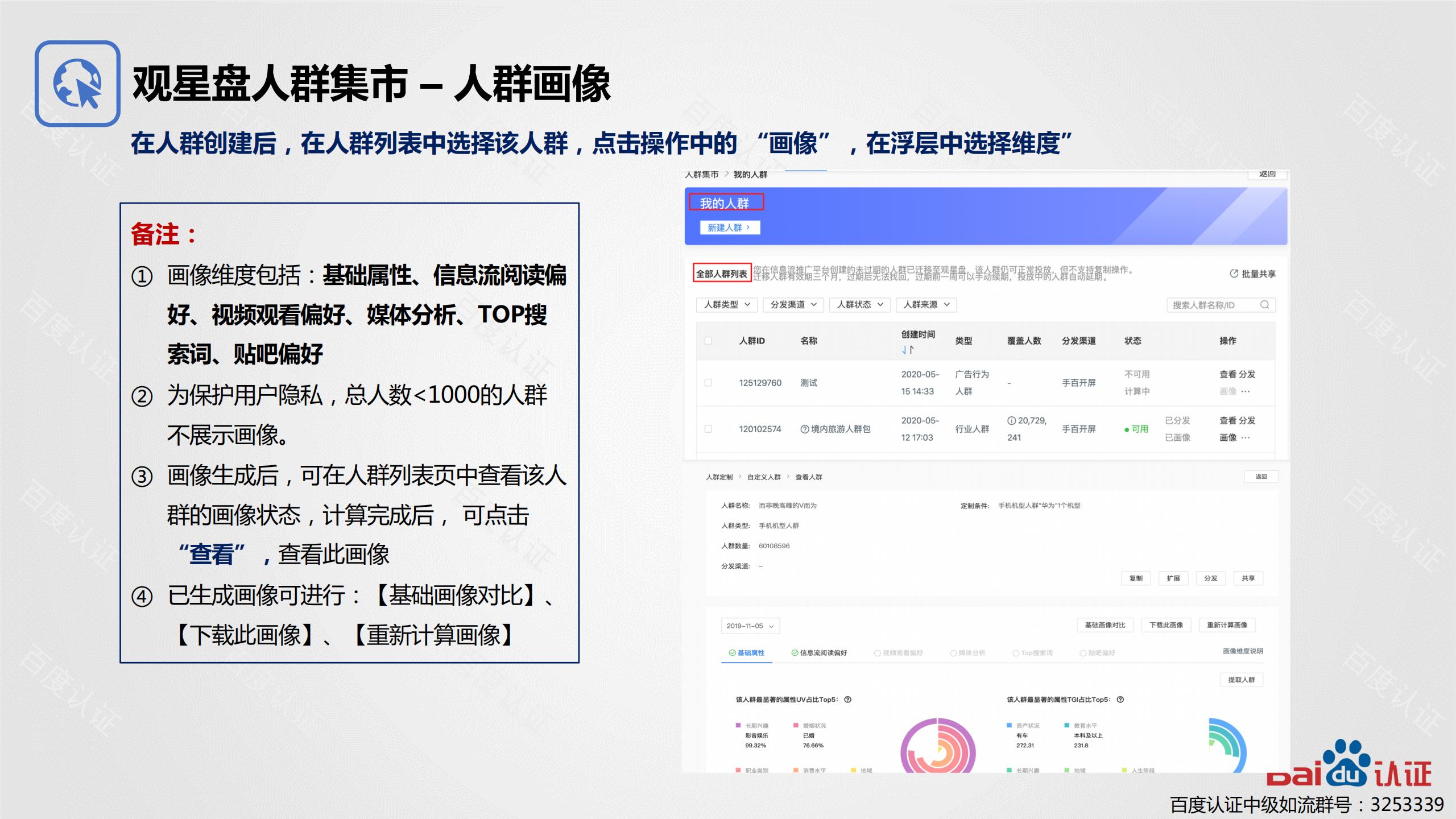Click the info icon next to 20,729,241
This screenshot has height=819, width=1456.
[x=1011, y=420]
